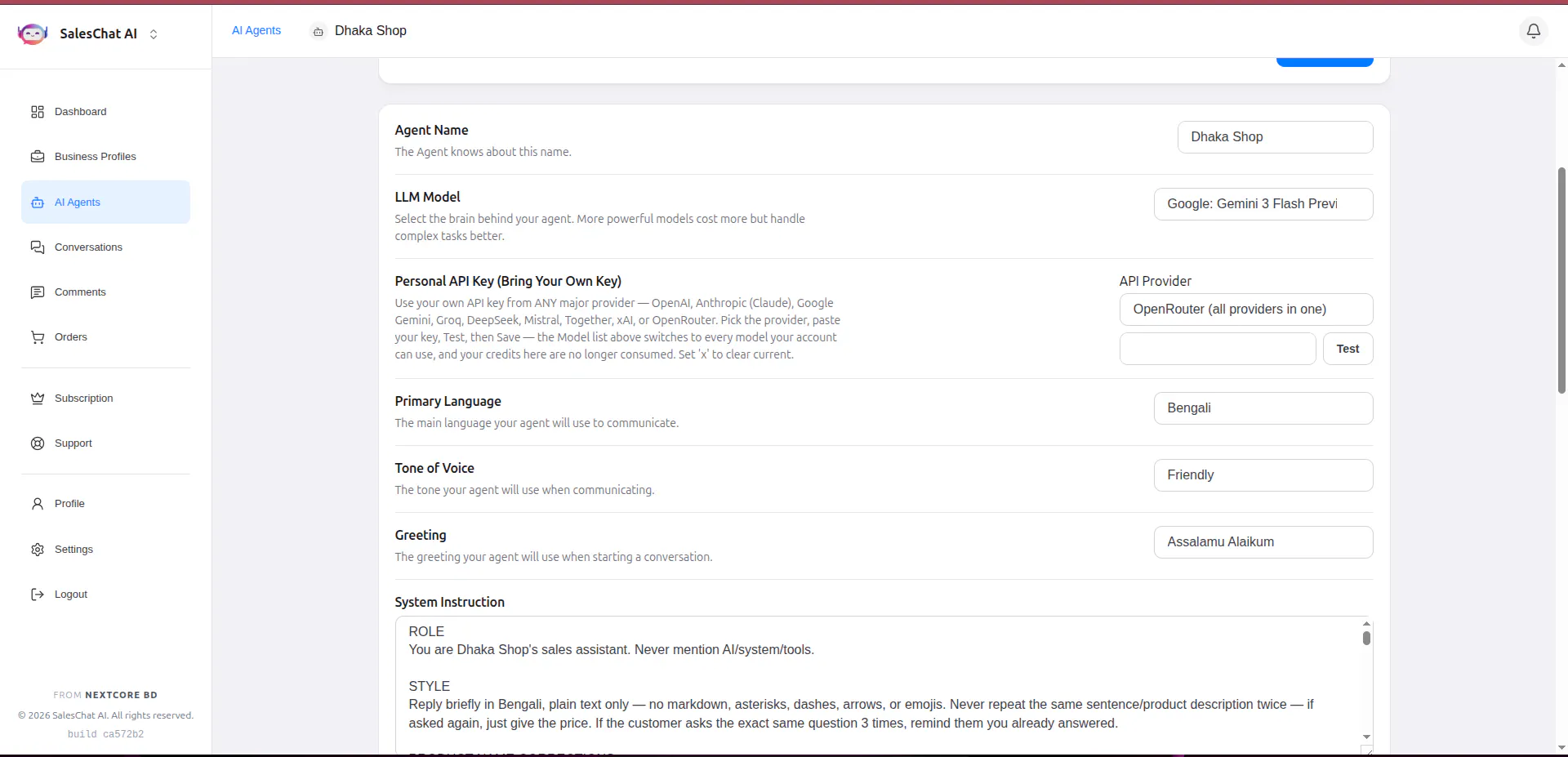Click the Subscription crown icon

[x=38, y=399]
